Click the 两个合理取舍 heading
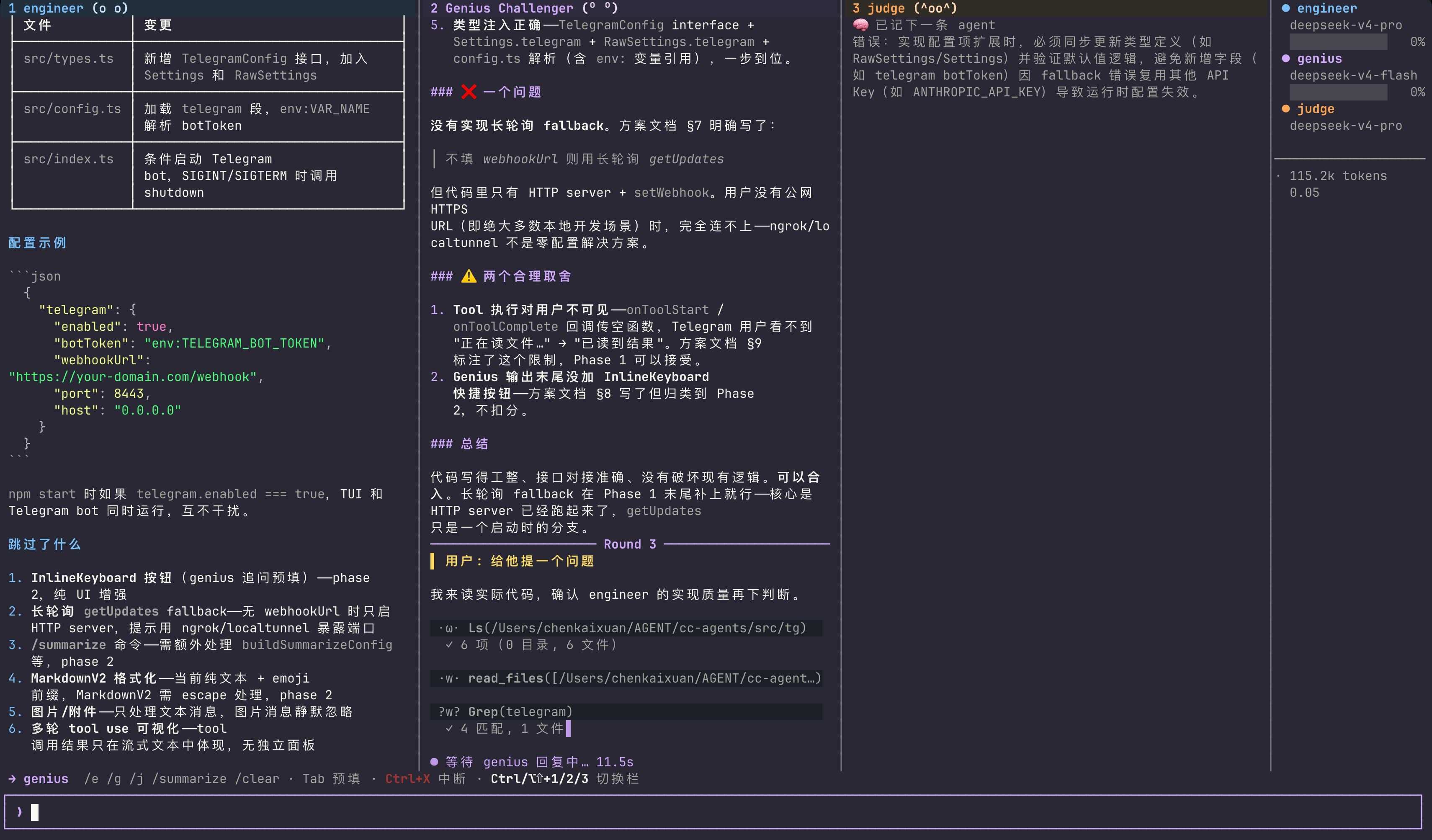The image size is (1432, 840). [527, 276]
